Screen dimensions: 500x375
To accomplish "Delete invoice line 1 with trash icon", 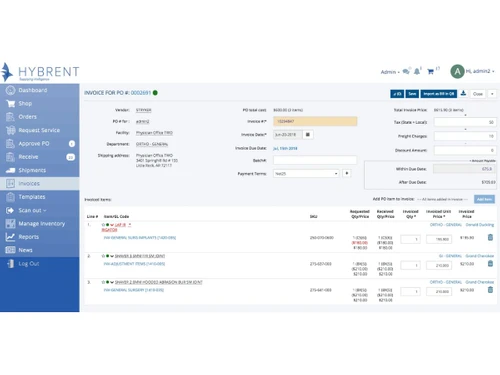I will (490, 237).
